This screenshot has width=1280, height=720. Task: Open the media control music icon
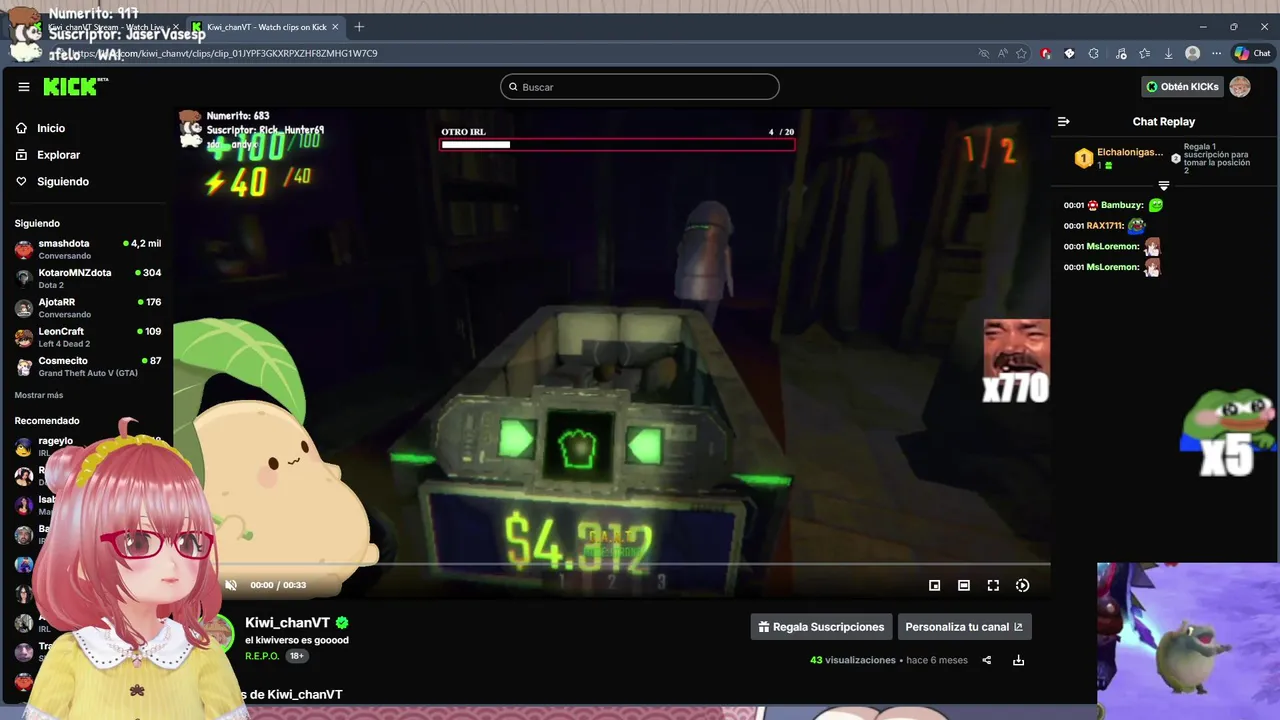pyautogui.click(x=1121, y=54)
